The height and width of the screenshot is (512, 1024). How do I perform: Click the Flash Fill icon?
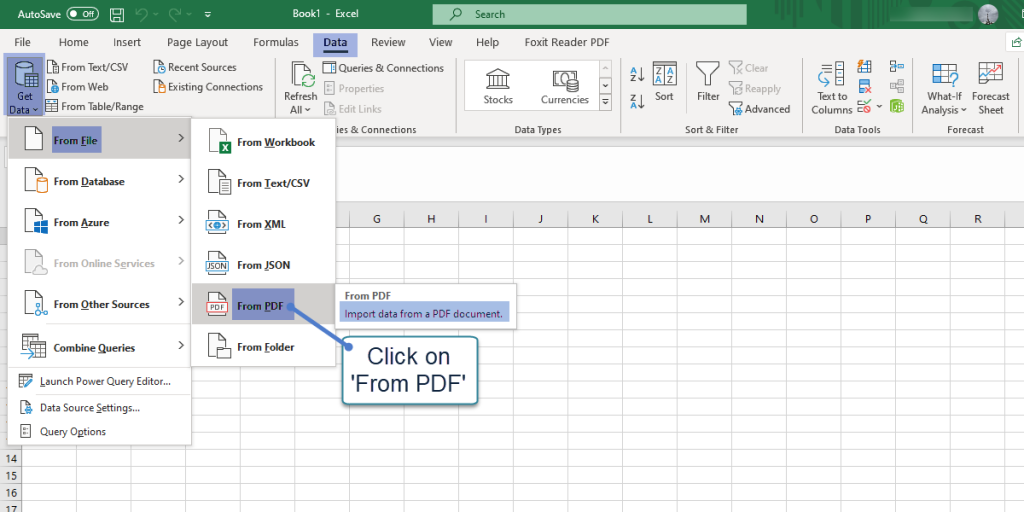click(865, 67)
